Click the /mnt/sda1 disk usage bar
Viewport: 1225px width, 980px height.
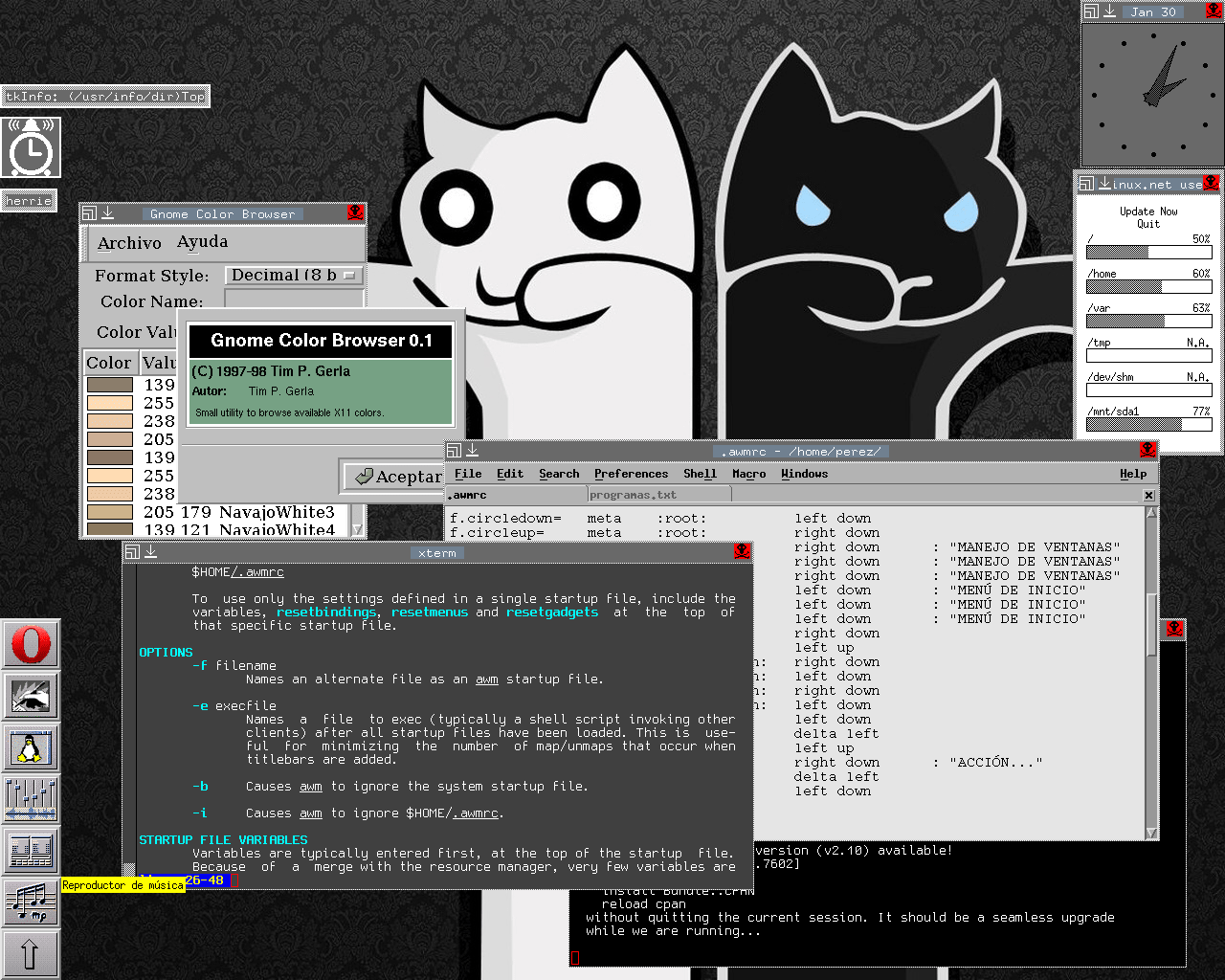tap(1148, 424)
